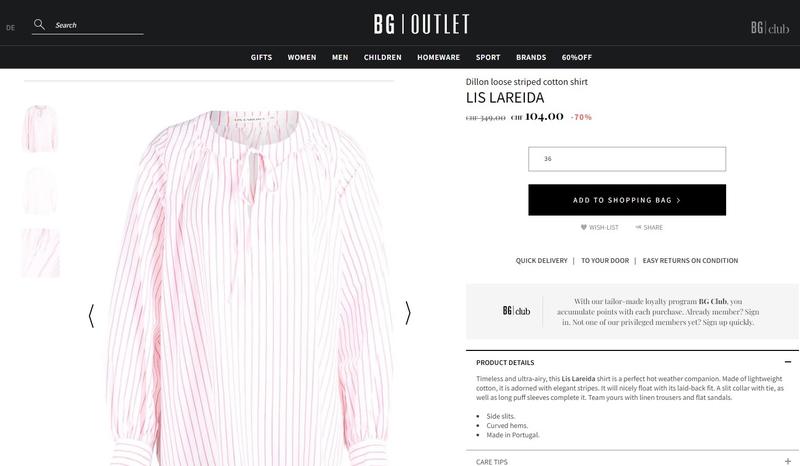Screen dimensions: 800x466
Task: Open the size 36 dropdown
Action: coord(627,159)
